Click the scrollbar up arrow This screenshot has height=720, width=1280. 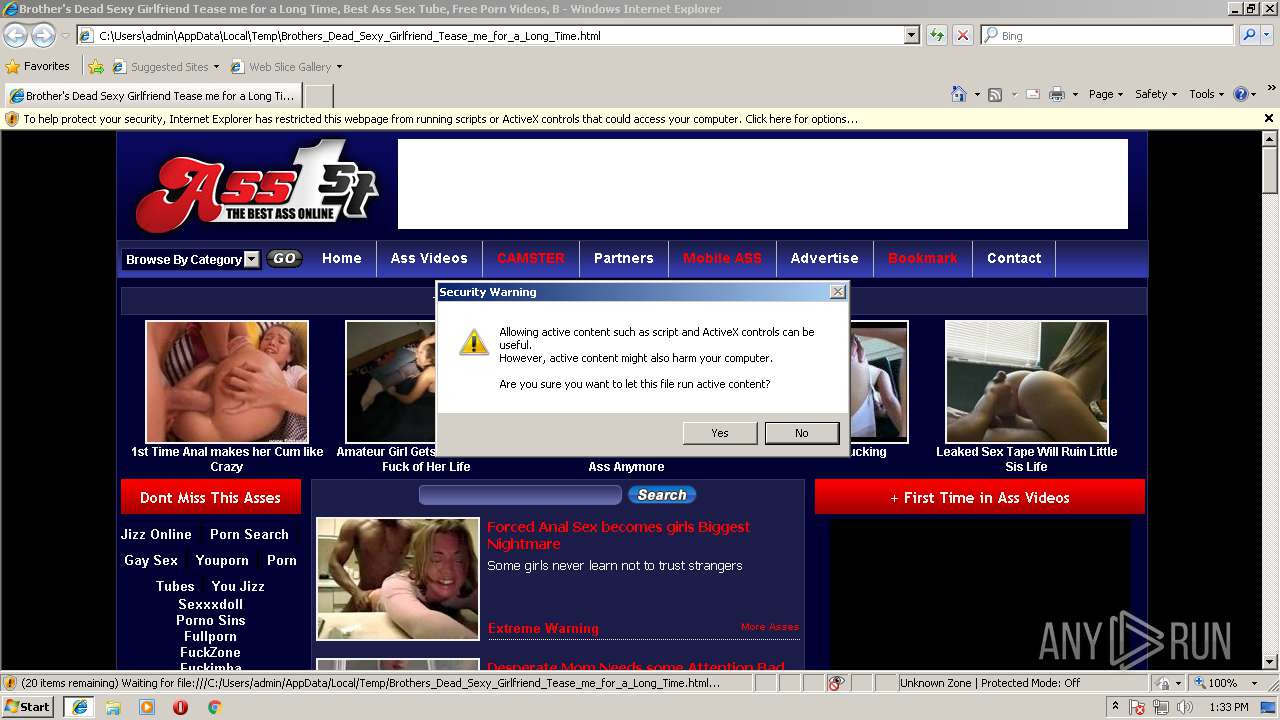click(x=1270, y=138)
